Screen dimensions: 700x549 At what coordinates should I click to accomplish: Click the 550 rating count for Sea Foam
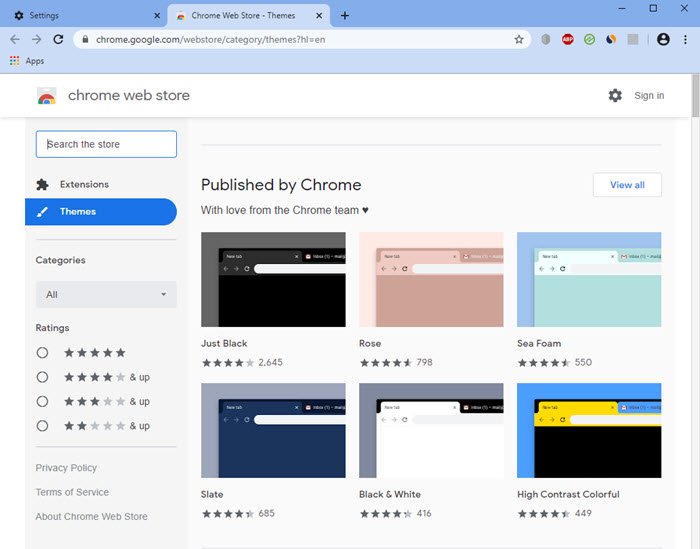[583, 362]
